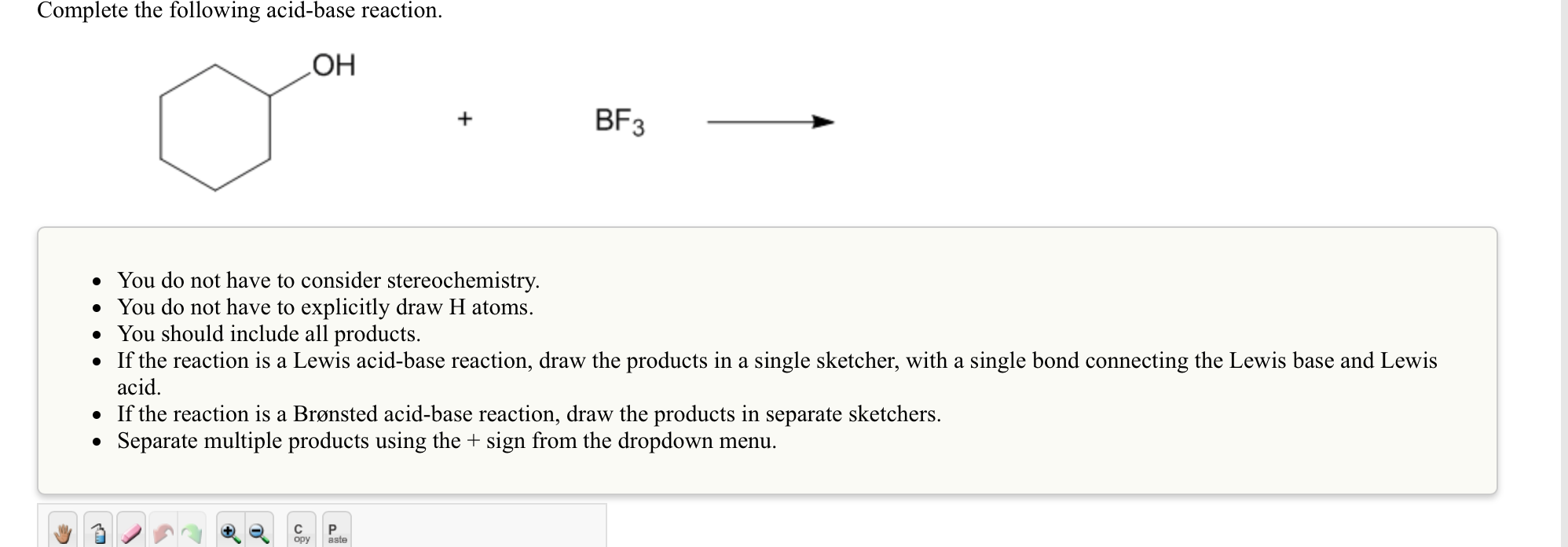1568x547 pixels.
Task: Zoom in using the magnifier icon
Action: (x=228, y=533)
